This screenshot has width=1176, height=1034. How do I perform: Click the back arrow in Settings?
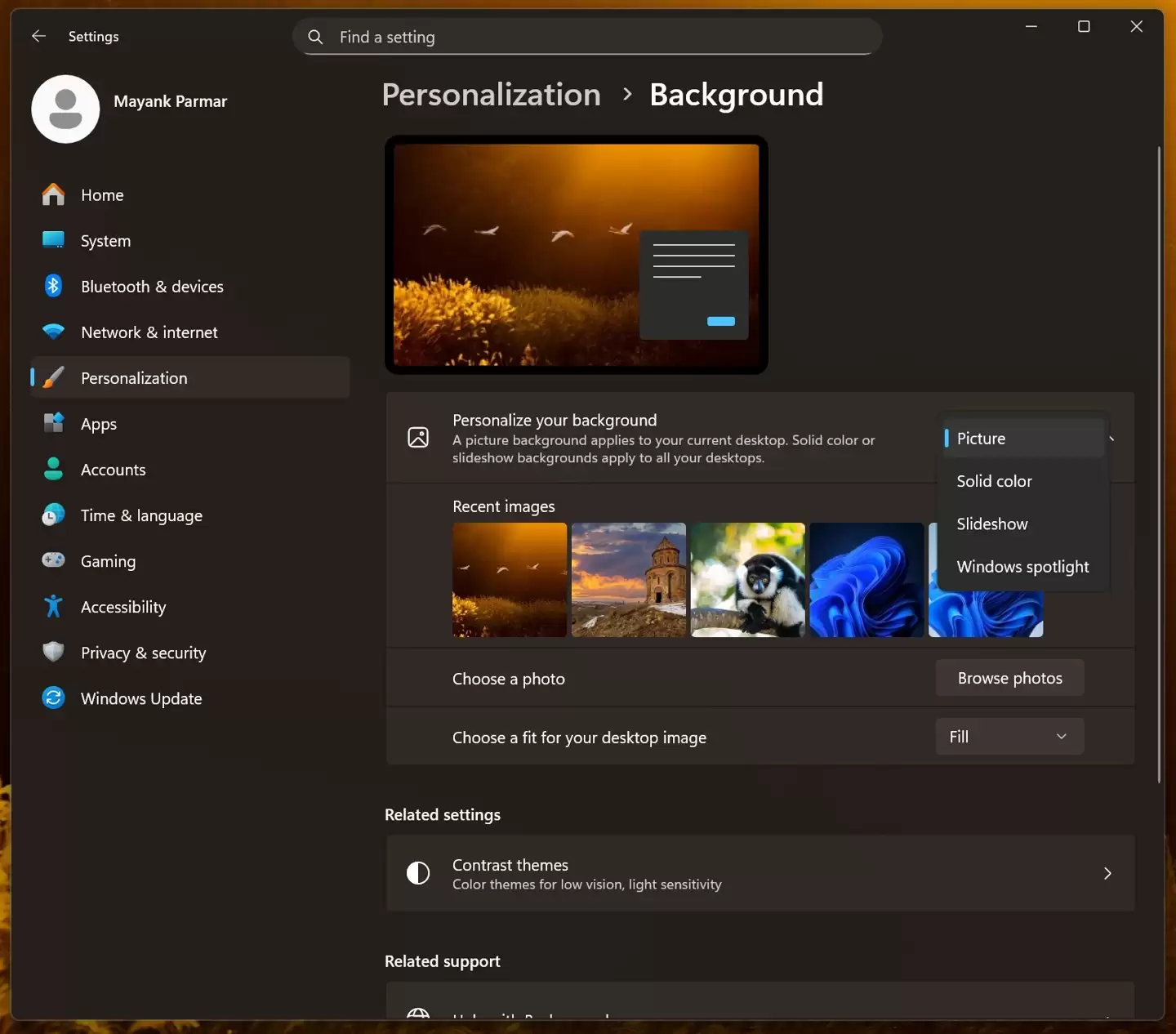(x=38, y=36)
